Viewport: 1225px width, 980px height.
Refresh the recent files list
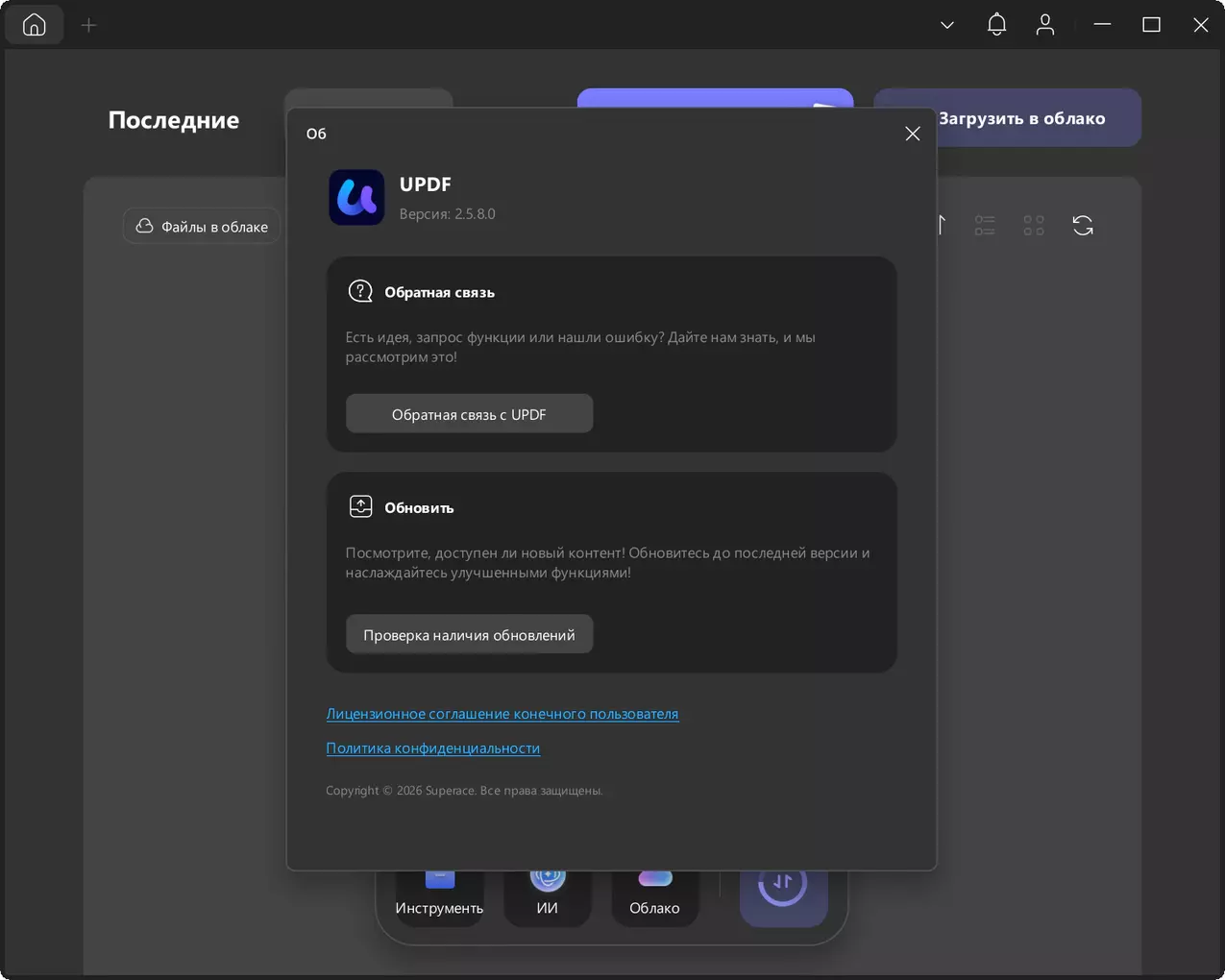1083,226
